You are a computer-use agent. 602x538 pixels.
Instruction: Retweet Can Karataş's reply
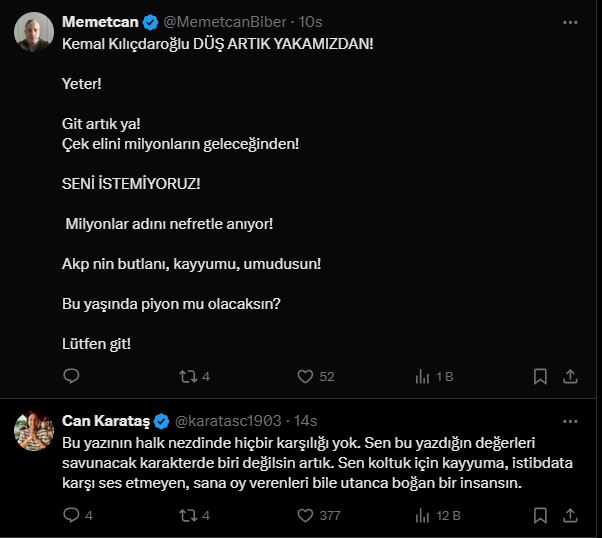click(186, 515)
